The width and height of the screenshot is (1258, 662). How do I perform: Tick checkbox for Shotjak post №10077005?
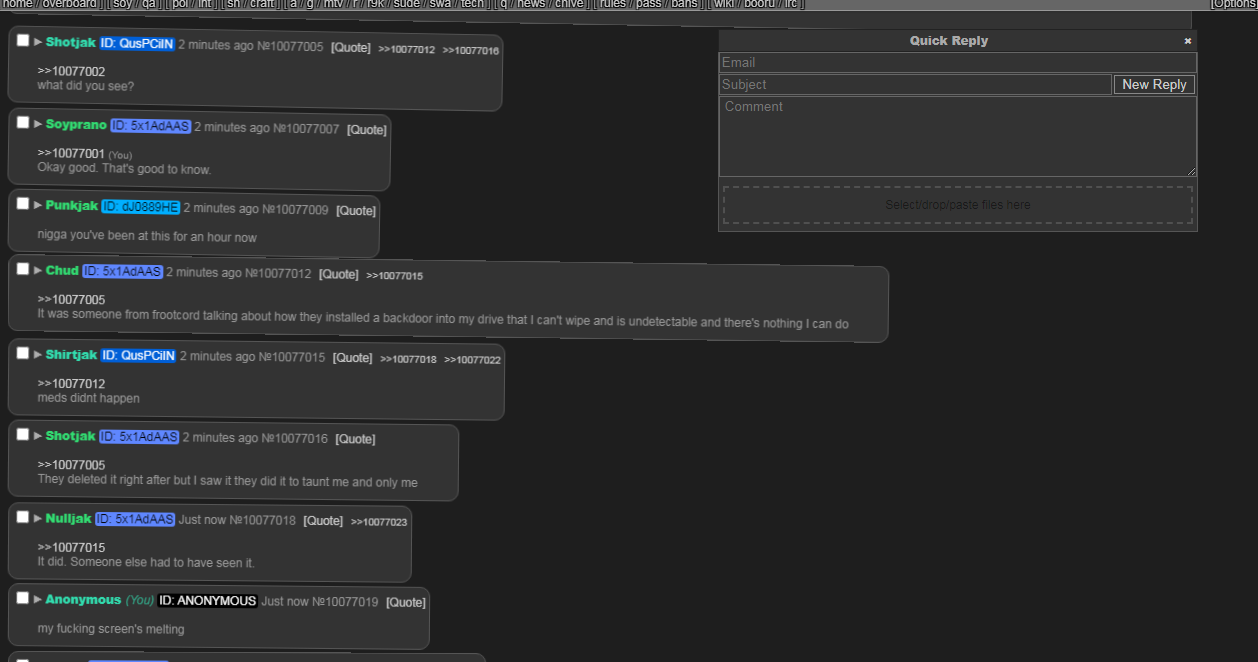[x=23, y=40]
